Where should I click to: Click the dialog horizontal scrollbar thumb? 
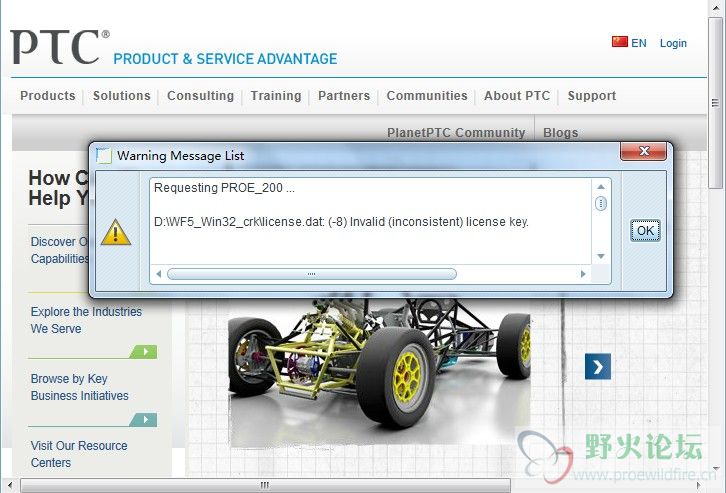click(312, 274)
